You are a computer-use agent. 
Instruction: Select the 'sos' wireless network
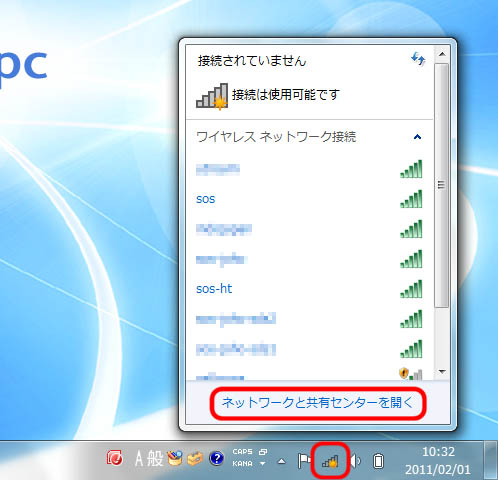(x=205, y=199)
